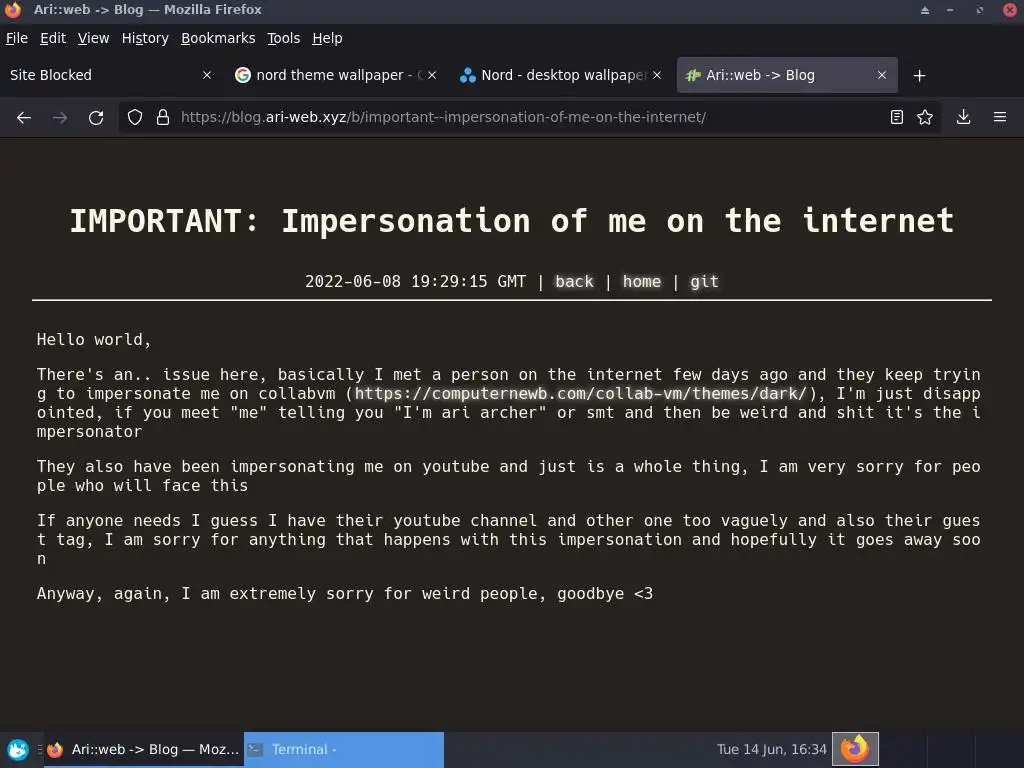
Task: Click the taskbar clock Tue 14 Jun
Action: [771, 750]
